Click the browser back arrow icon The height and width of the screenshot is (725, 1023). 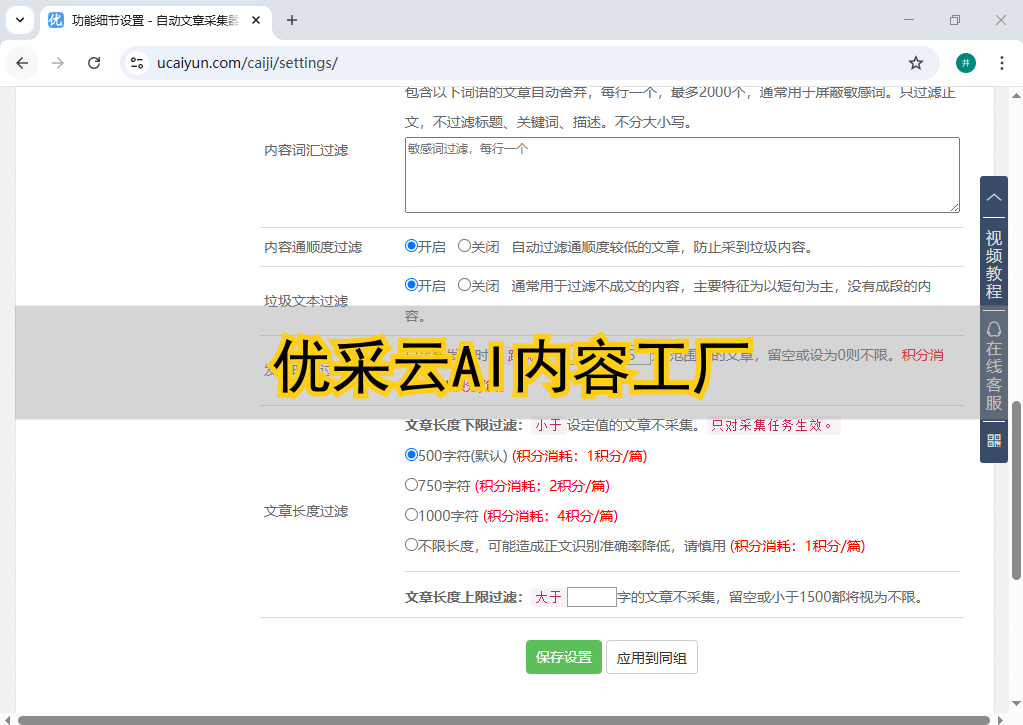click(x=22, y=63)
